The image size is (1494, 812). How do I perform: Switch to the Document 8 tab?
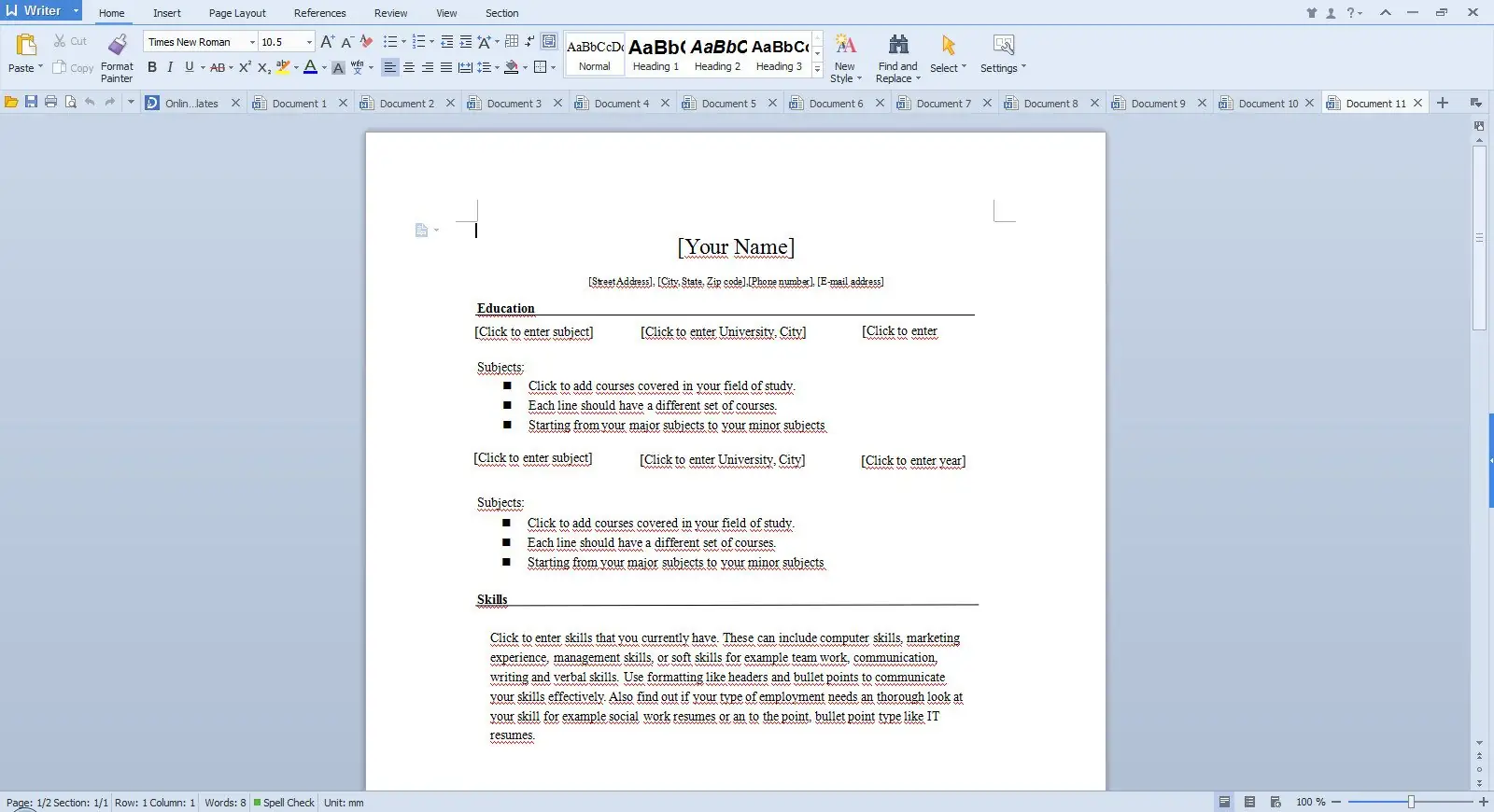pos(1050,104)
